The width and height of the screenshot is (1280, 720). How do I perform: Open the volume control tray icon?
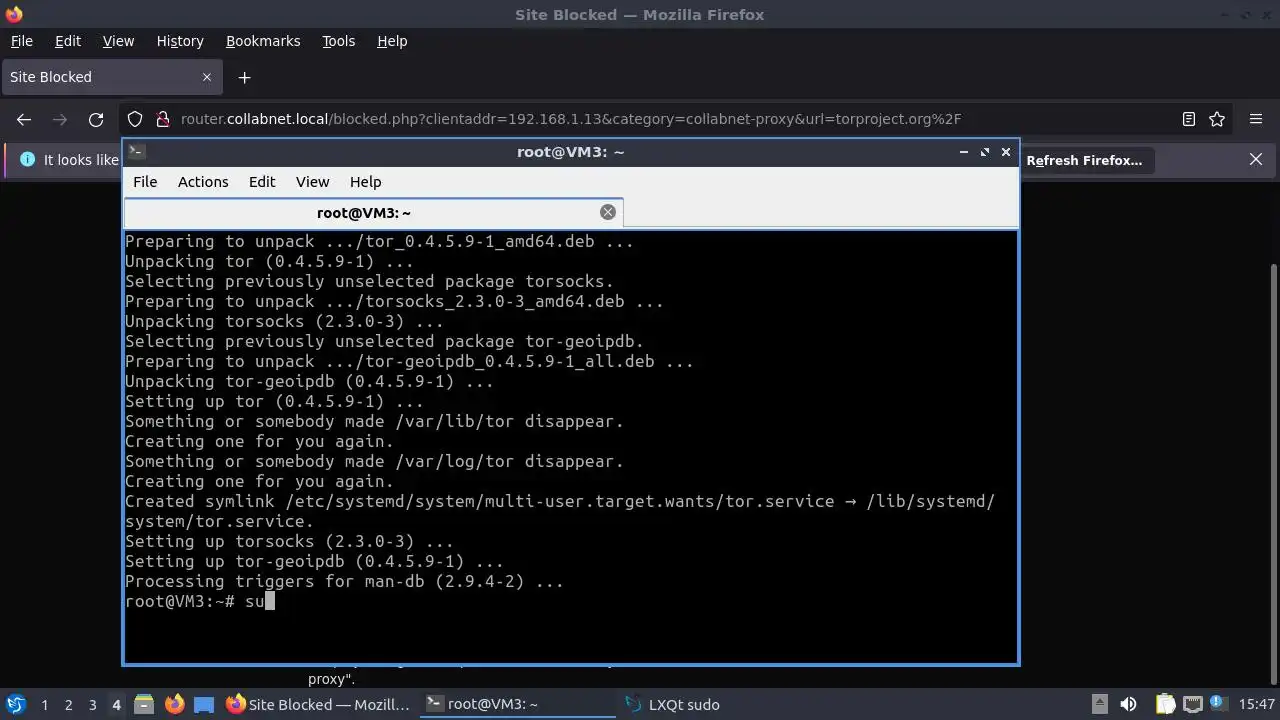click(x=1128, y=704)
